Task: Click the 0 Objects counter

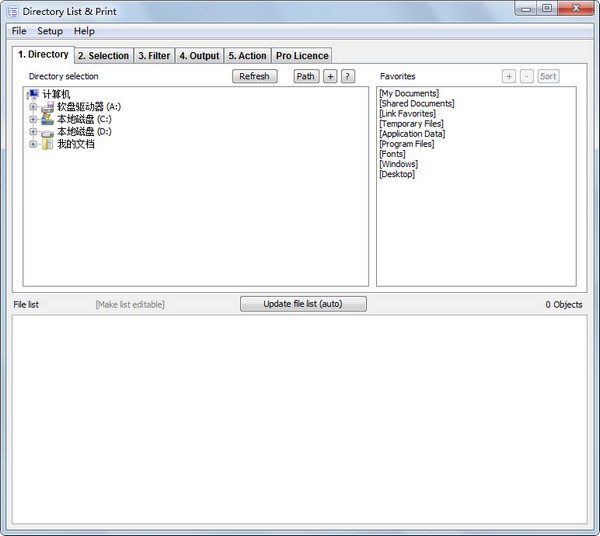Action: pos(564,305)
